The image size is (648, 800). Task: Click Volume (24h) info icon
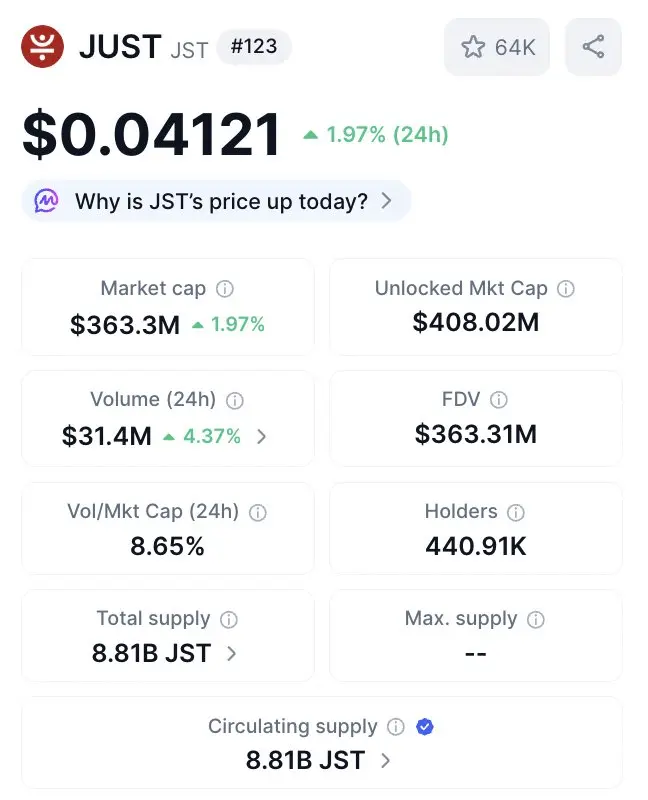[235, 401]
